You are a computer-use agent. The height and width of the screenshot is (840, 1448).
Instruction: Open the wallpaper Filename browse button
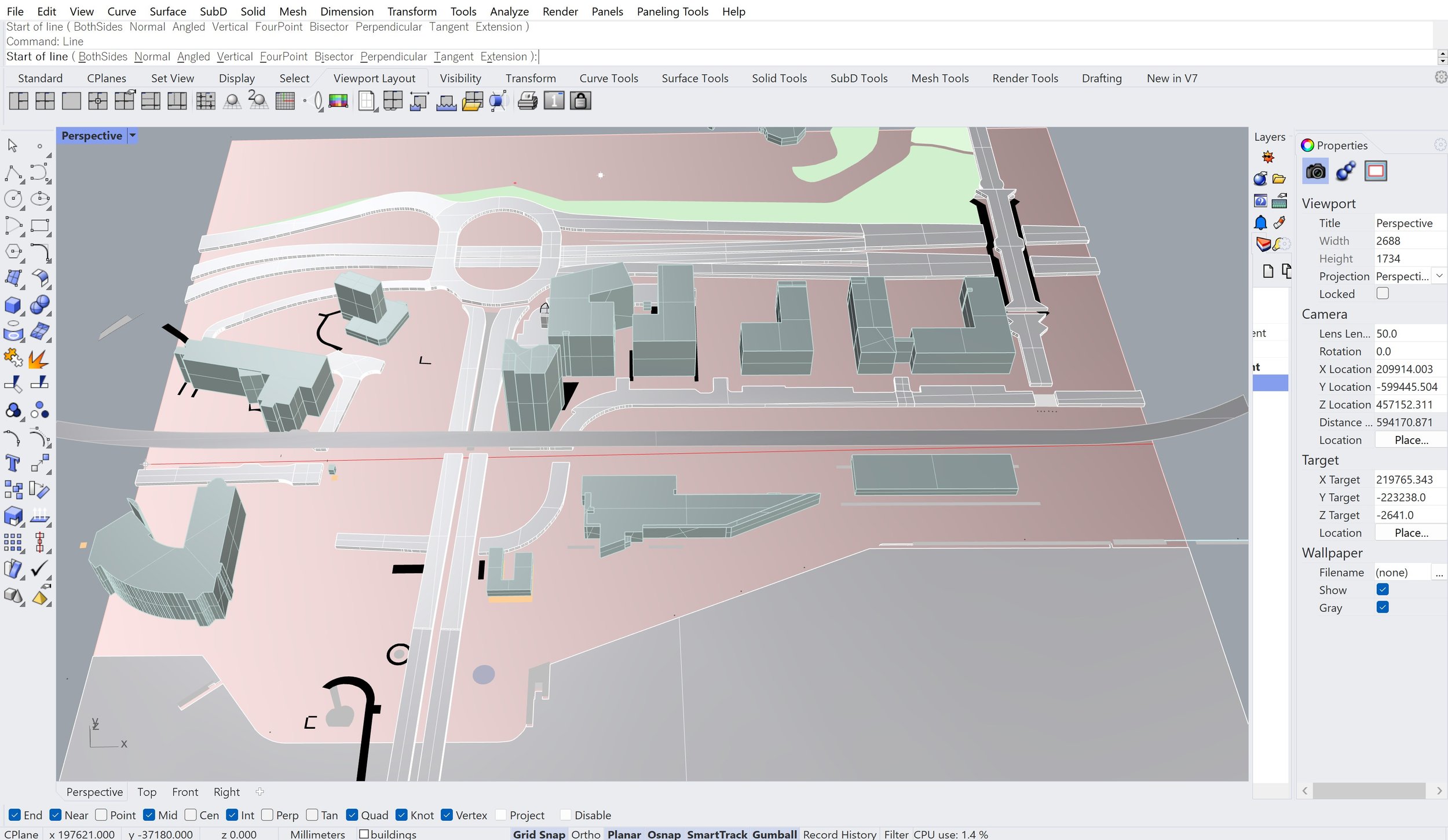coord(1439,573)
